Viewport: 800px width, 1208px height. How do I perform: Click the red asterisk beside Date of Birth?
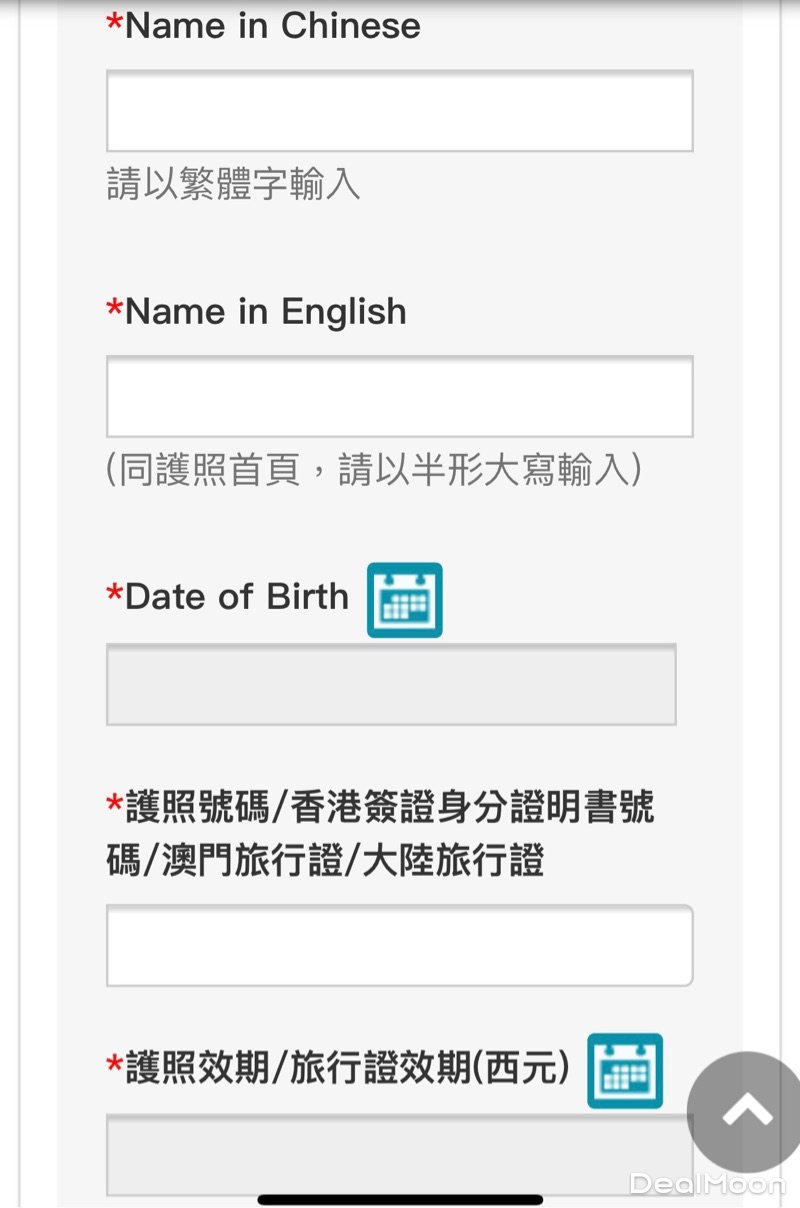[x=114, y=595]
